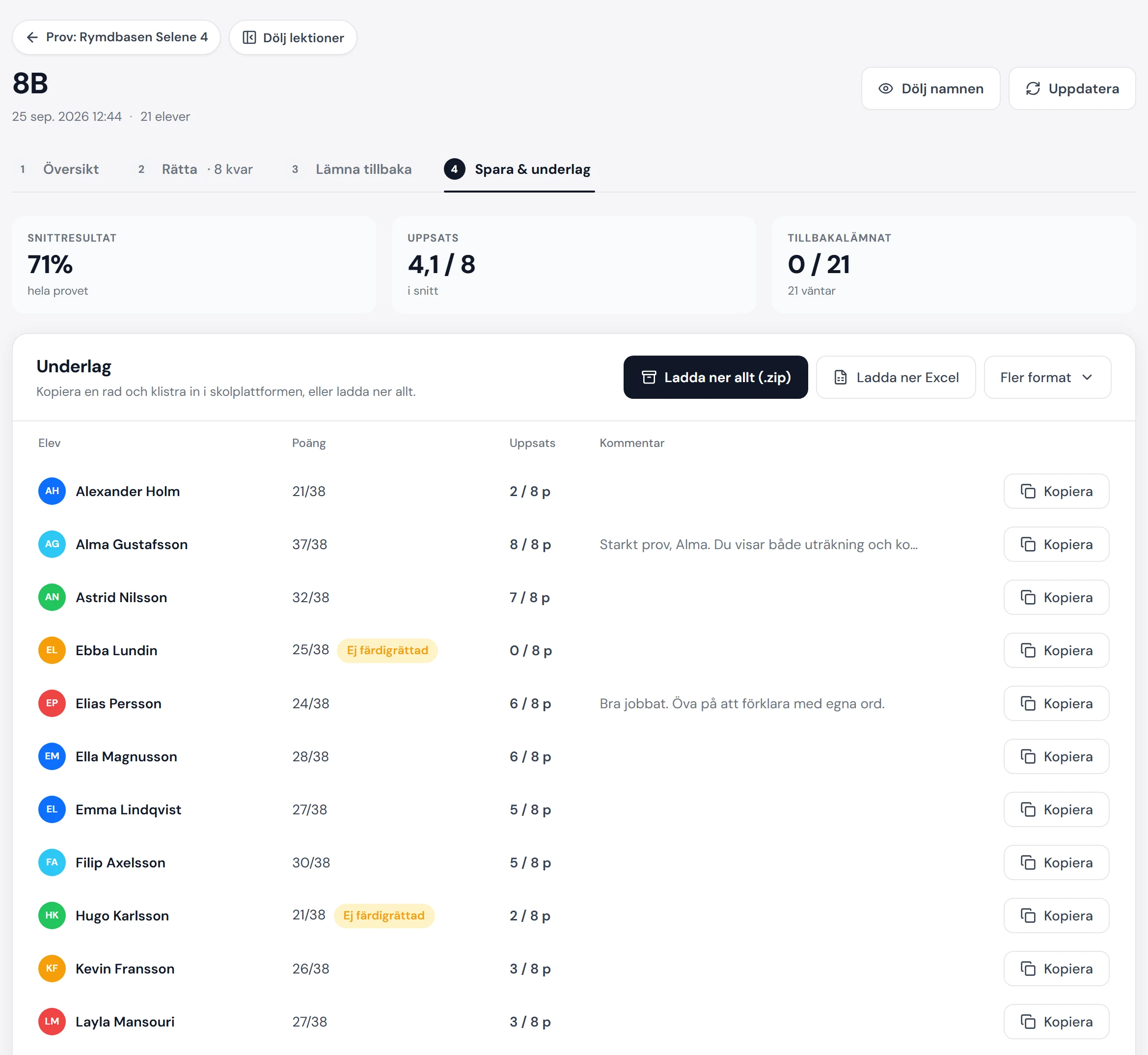Download everything with Ladda ner allt (.zip)
Image resolution: width=1148 pixels, height=1055 pixels.
[715, 377]
